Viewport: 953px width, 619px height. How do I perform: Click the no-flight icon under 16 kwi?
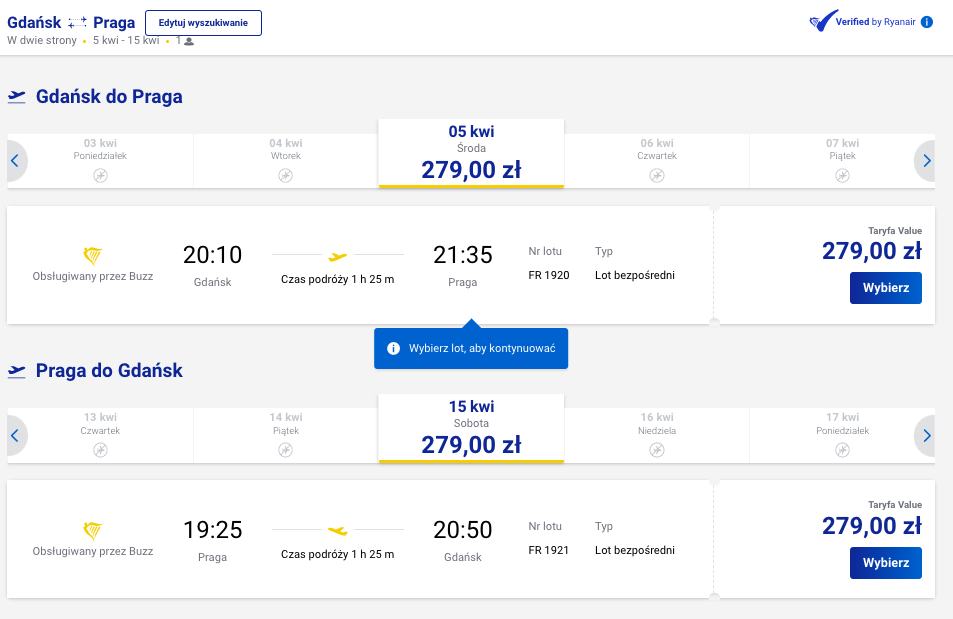pyautogui.click(x=657, y=450)
